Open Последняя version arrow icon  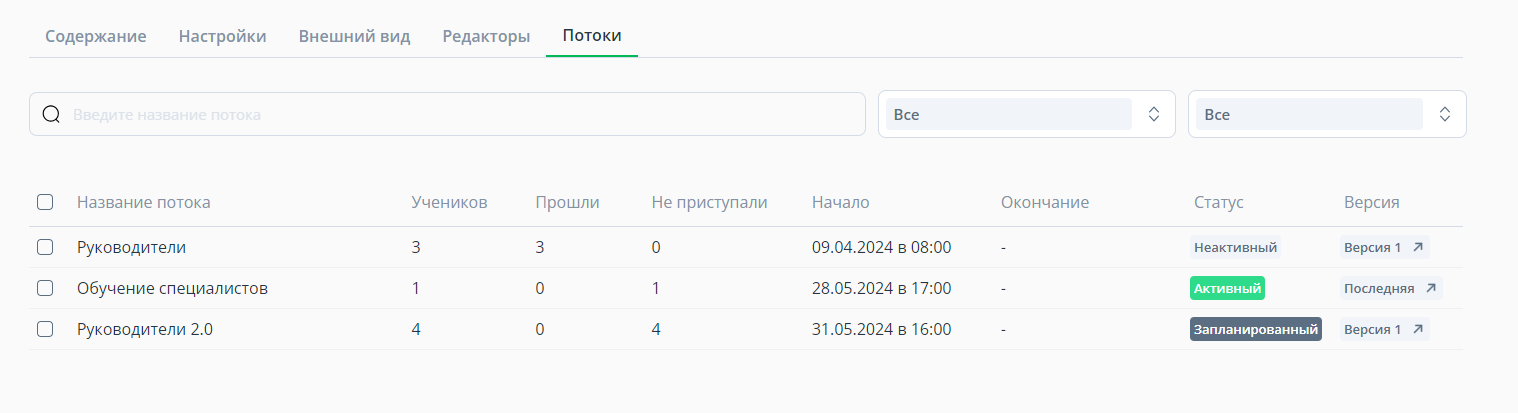tap(1431, 288)
